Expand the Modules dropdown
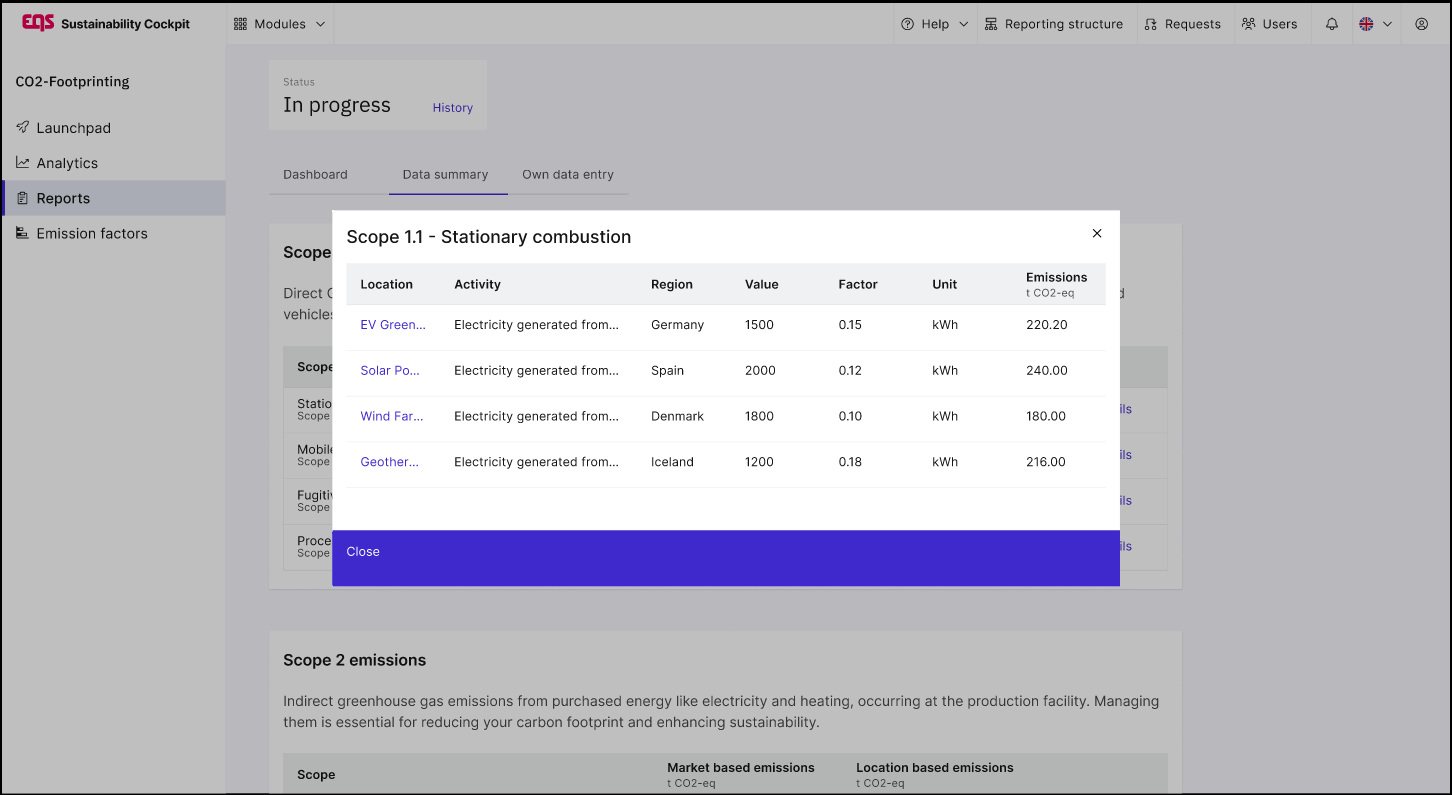This screenshot has width=1452, height=795. coord(280,24)
